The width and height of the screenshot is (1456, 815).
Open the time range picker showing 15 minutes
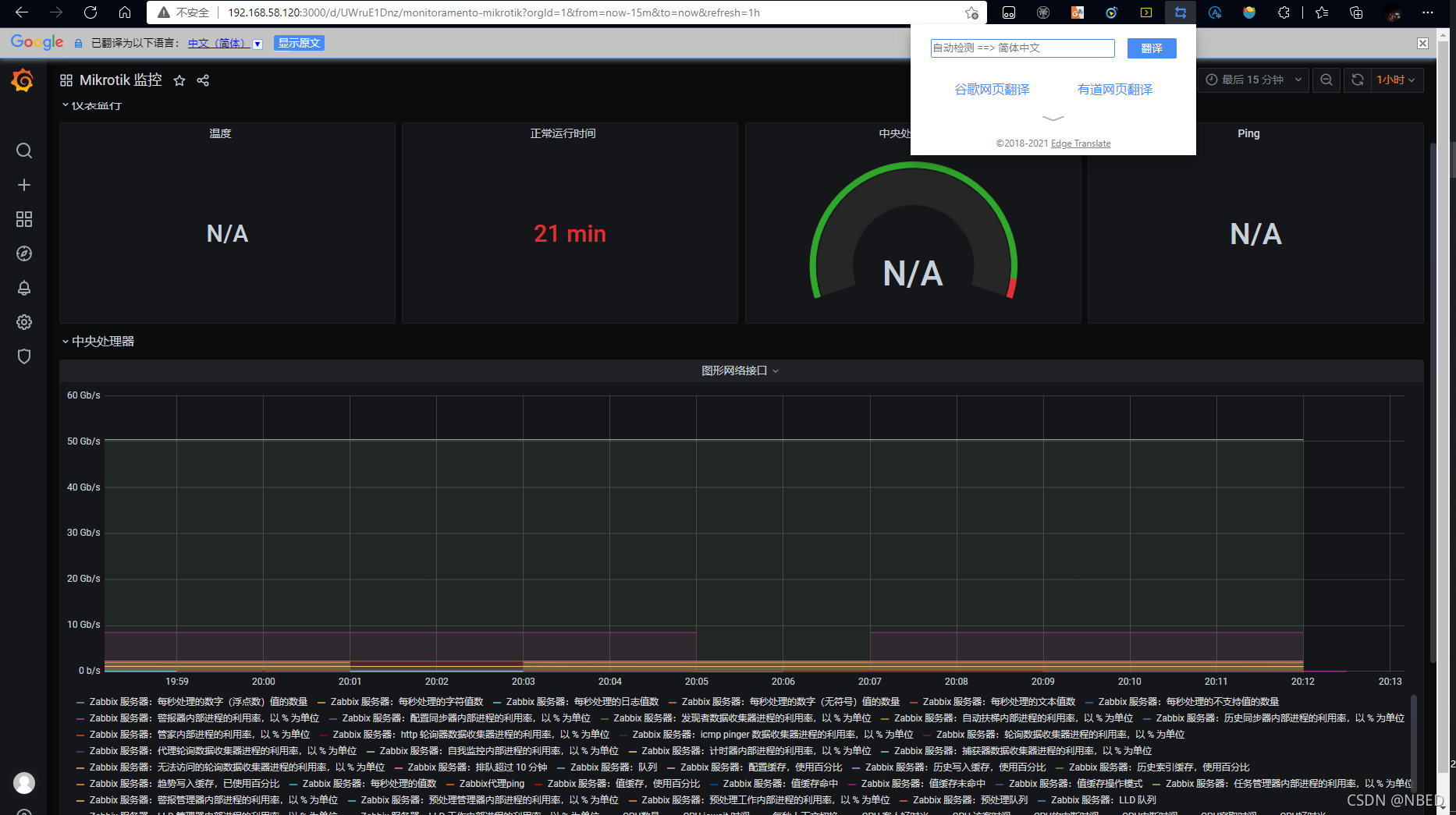coord(1254,80)
